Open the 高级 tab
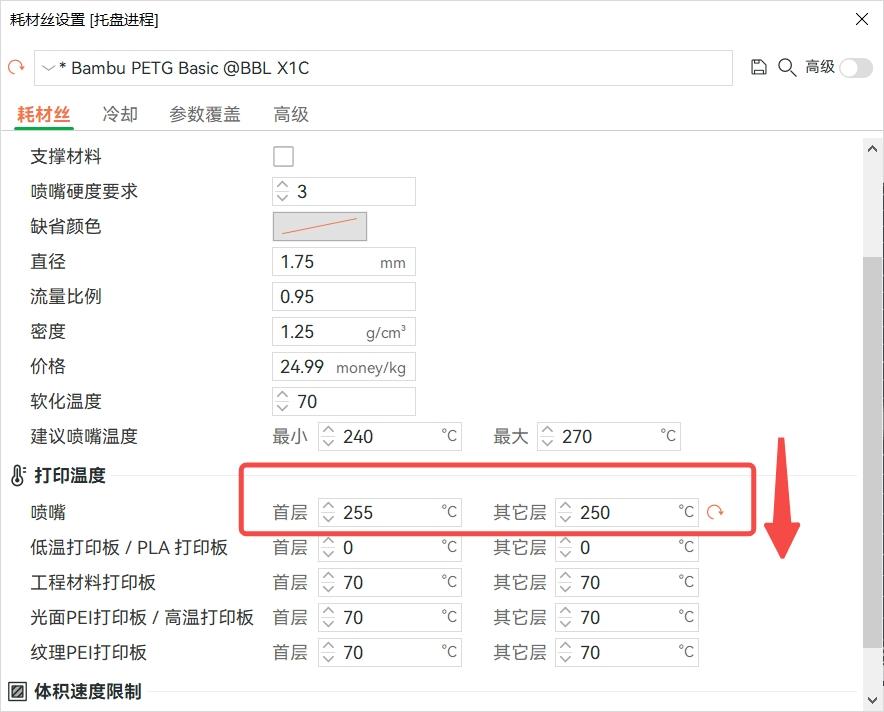Screen dimensions: 884x712 coord(291,114)
